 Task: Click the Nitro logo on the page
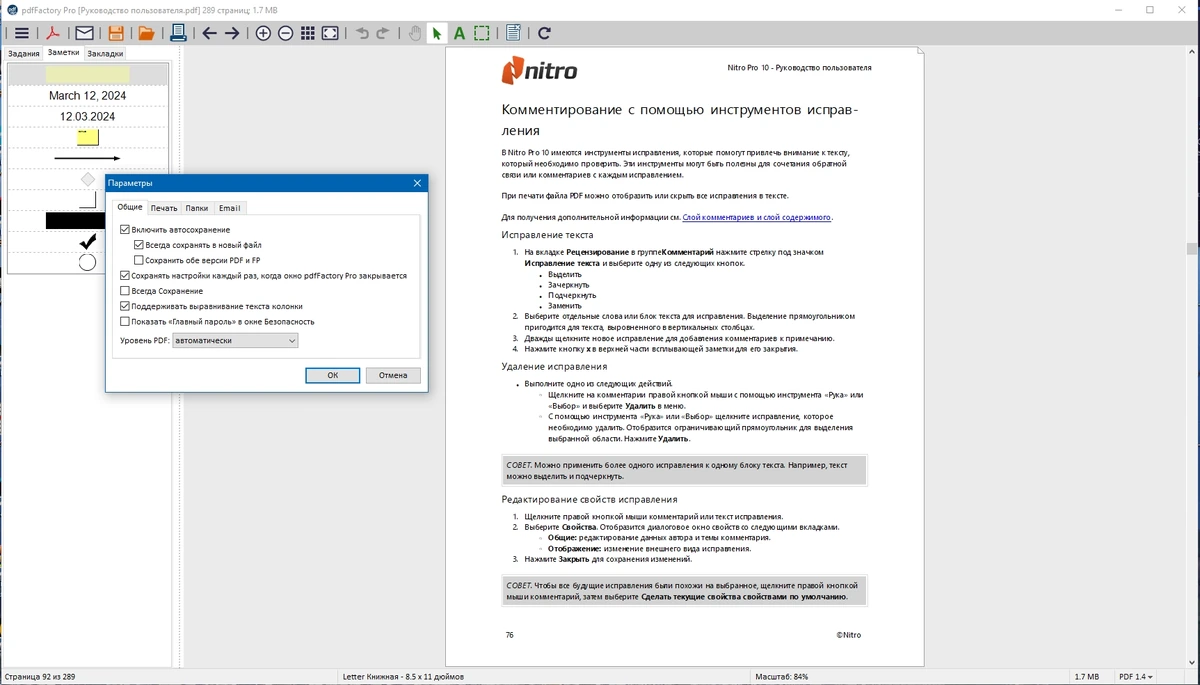tap(539, 72)
